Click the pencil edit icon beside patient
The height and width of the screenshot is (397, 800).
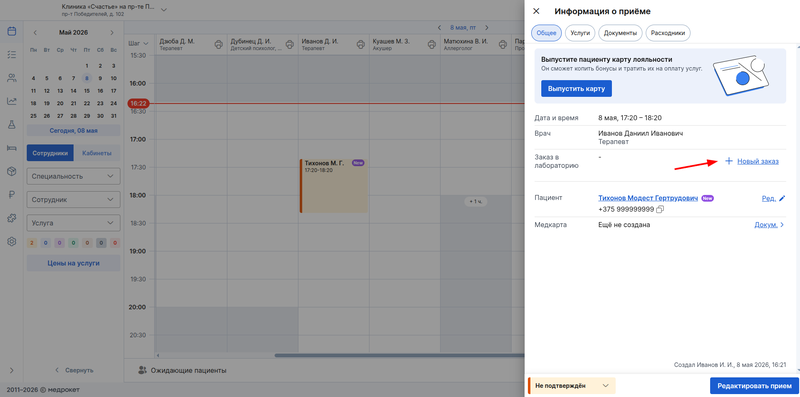[782, 198]
